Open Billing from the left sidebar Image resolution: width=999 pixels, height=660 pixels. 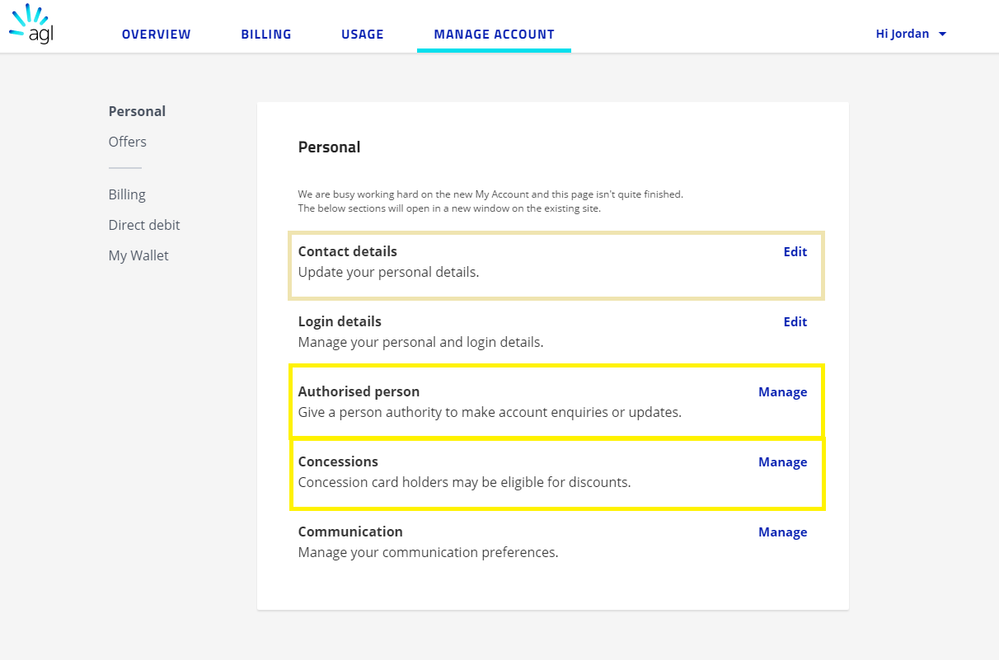(x=126, y=194)
